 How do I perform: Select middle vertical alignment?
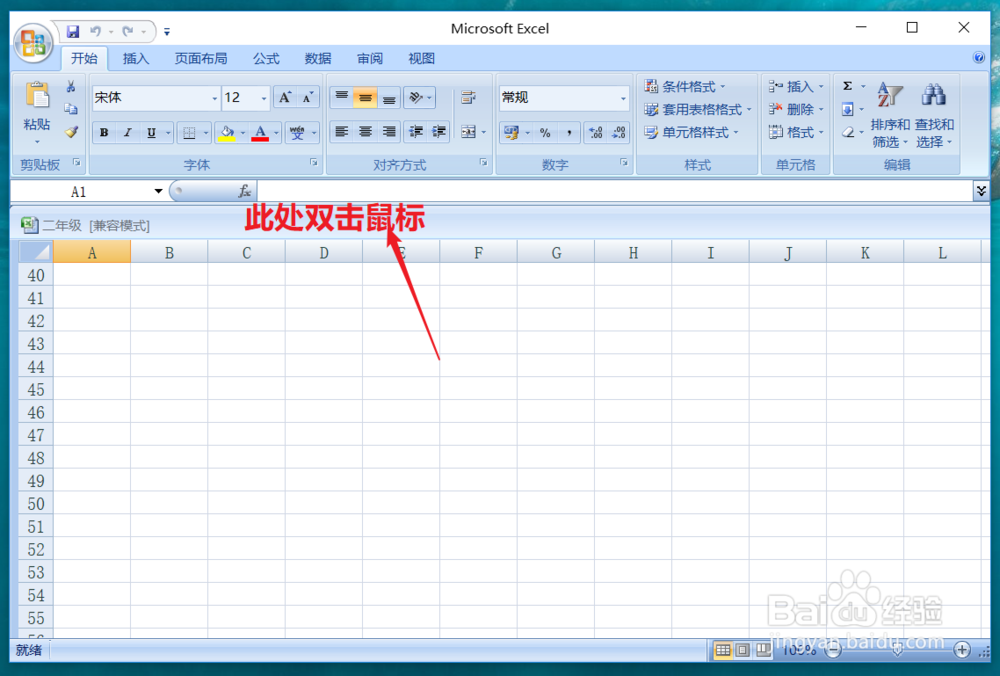pyautogui.click(x=365, y=98)
